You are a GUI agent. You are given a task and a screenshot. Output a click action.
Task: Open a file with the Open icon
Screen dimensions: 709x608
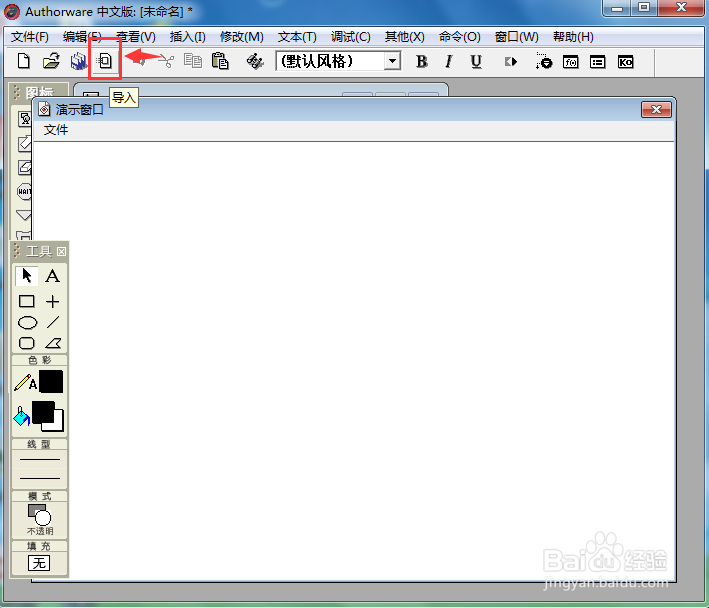51,61
